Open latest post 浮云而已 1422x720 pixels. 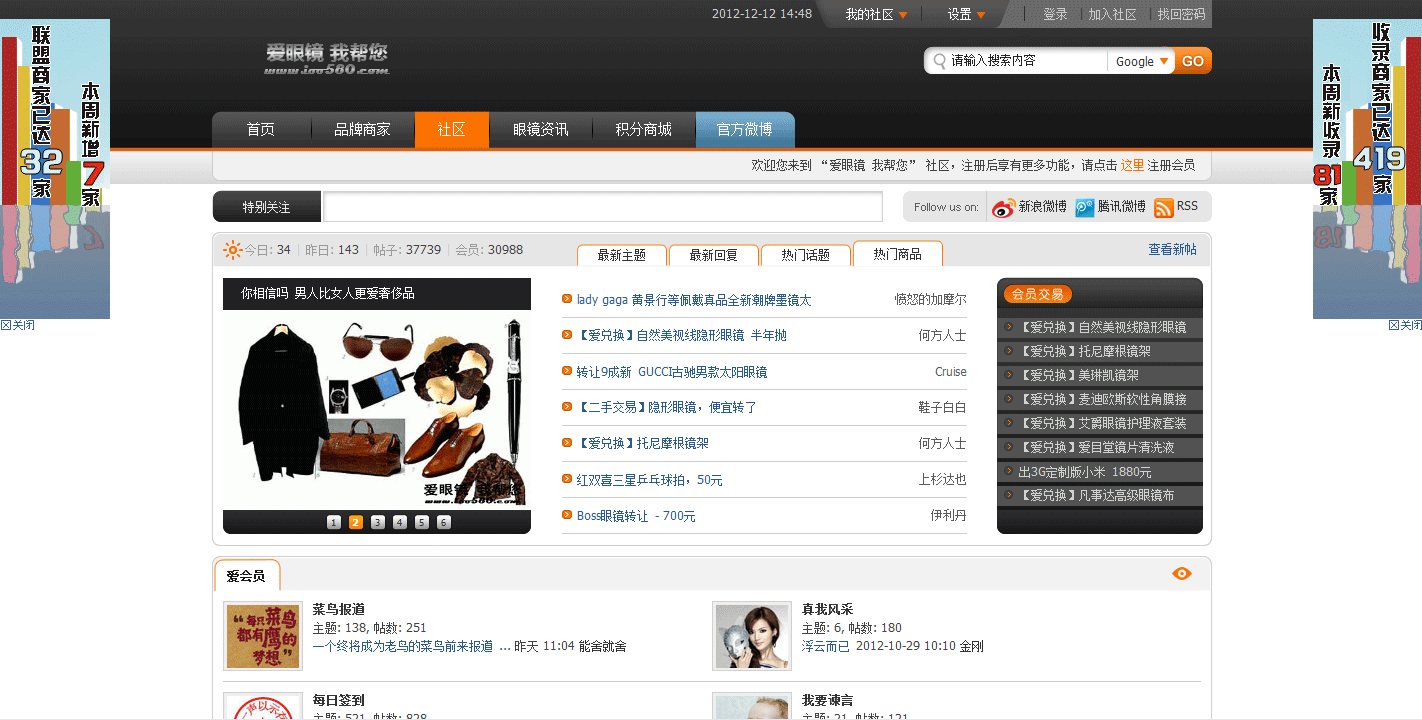826,646
